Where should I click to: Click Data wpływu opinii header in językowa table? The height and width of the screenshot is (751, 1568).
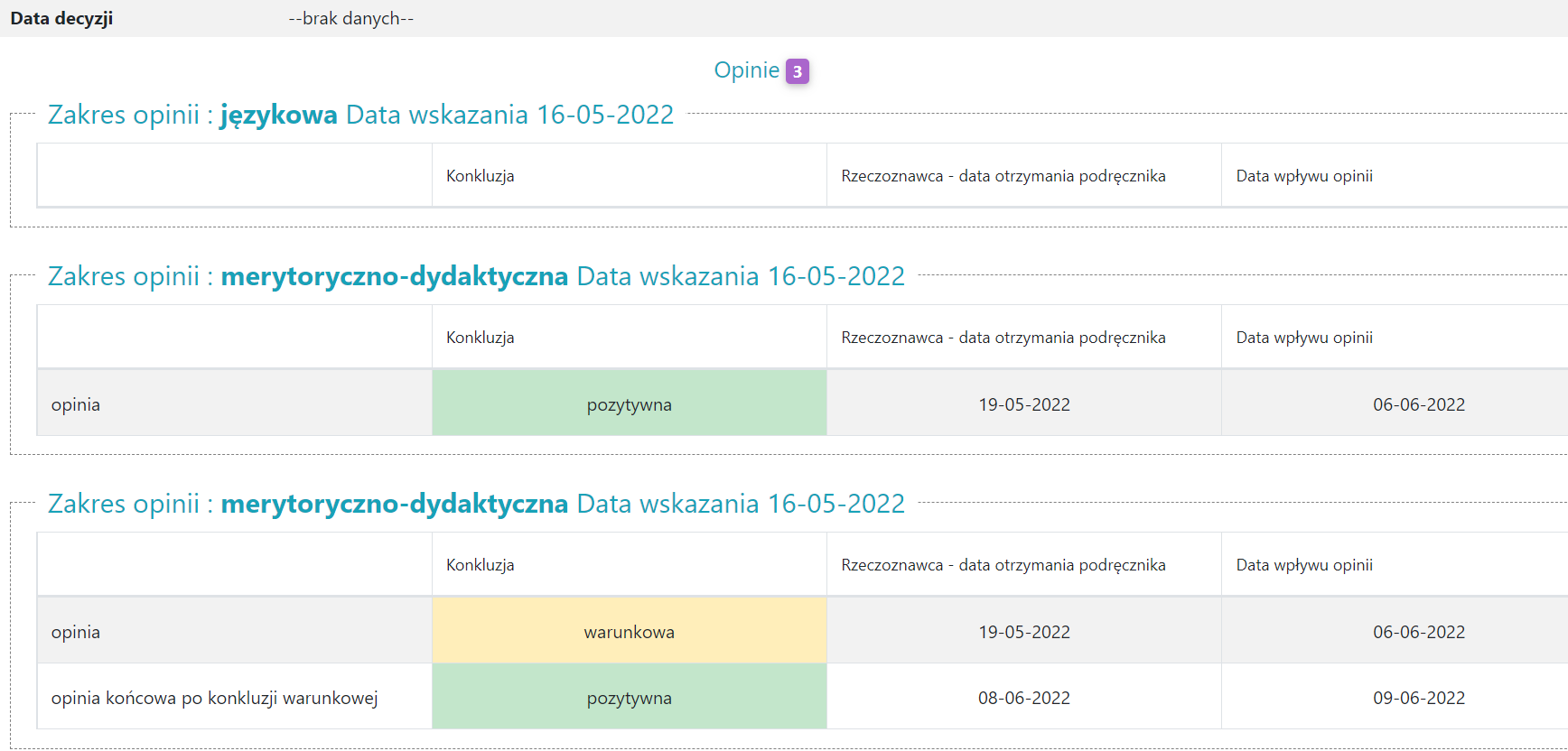coord(1303,176)
